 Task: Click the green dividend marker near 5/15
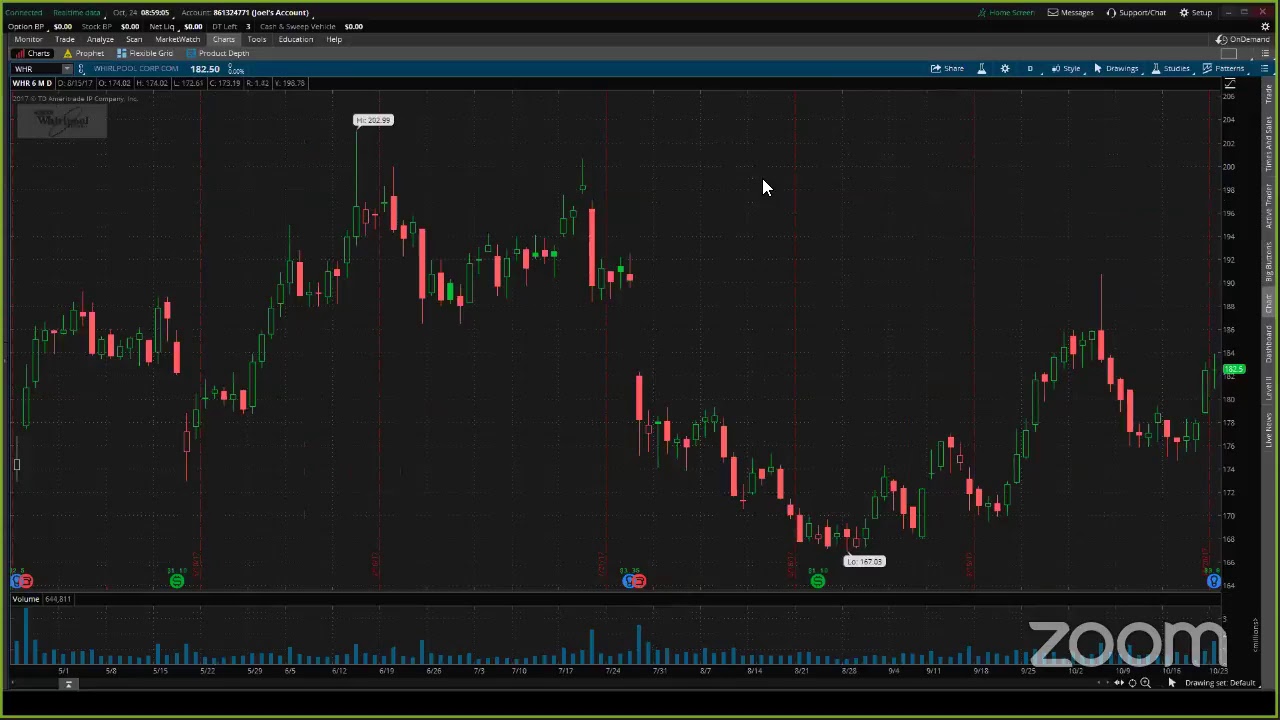point(176,581)
